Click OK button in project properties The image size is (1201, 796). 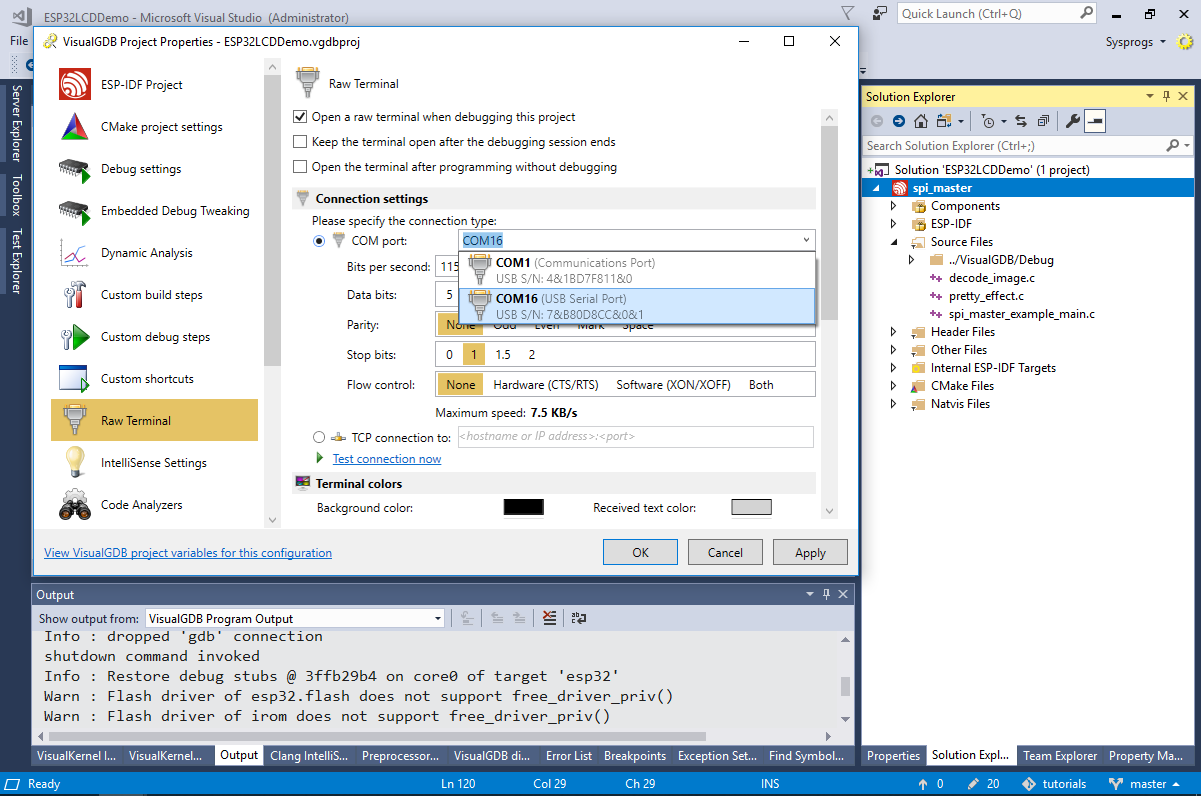(641, 552)
